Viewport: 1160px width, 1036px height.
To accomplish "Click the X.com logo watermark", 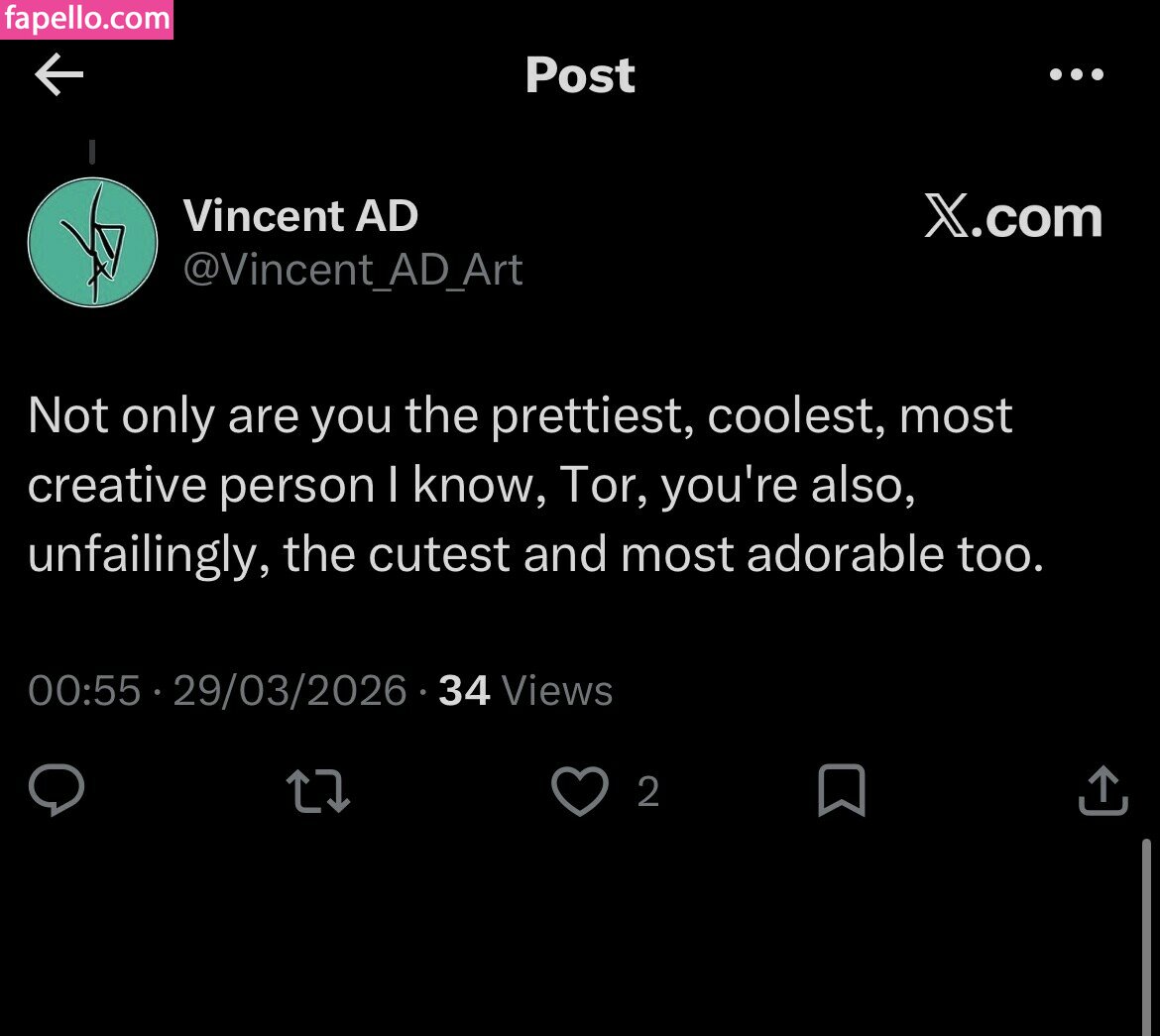I will pos(1013,217).
